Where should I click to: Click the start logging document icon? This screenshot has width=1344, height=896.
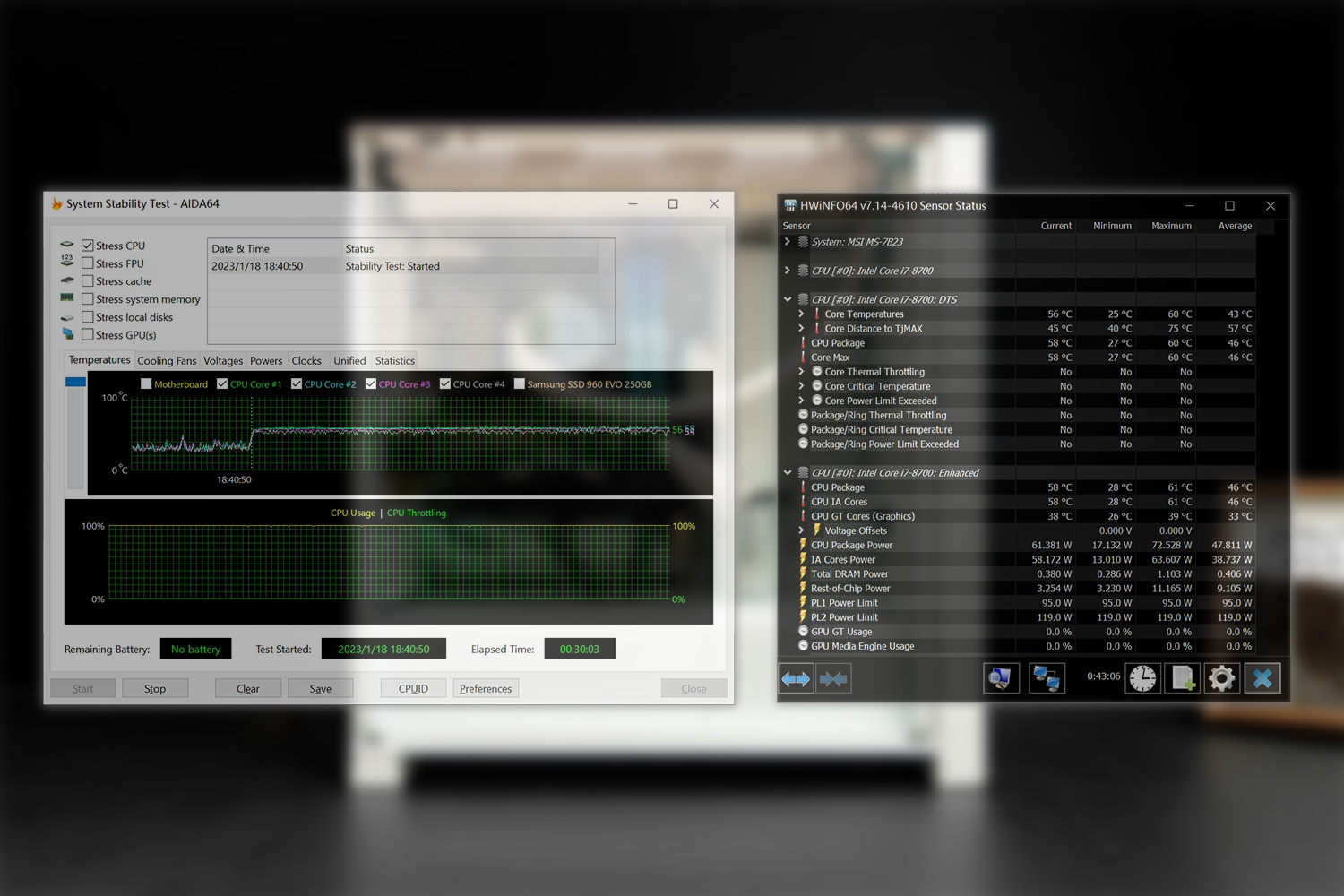coord(1183,679)
